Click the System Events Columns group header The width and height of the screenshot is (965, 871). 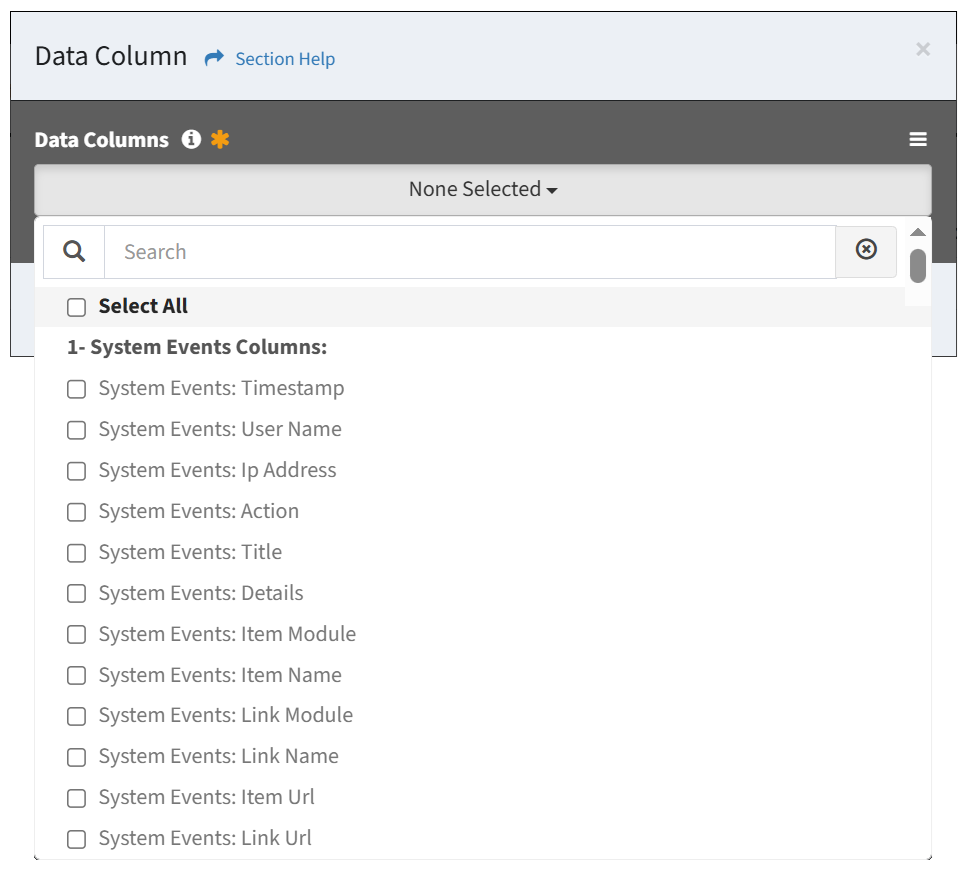(197, 347)
